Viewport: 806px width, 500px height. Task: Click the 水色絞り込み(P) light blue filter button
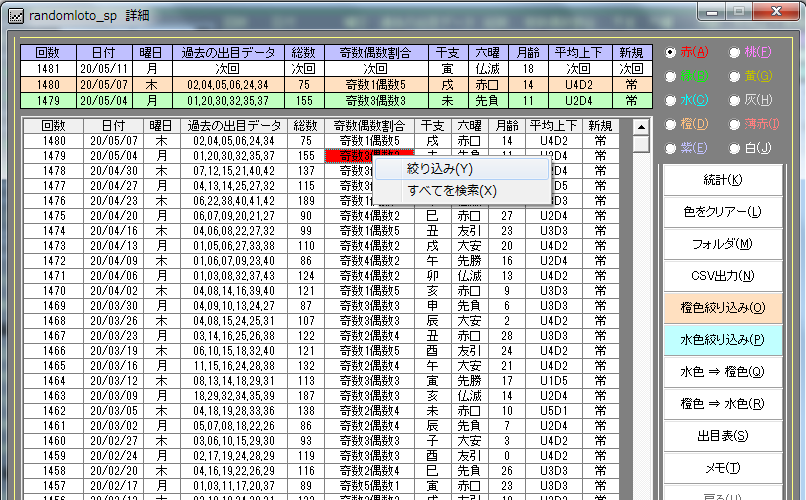723,340
